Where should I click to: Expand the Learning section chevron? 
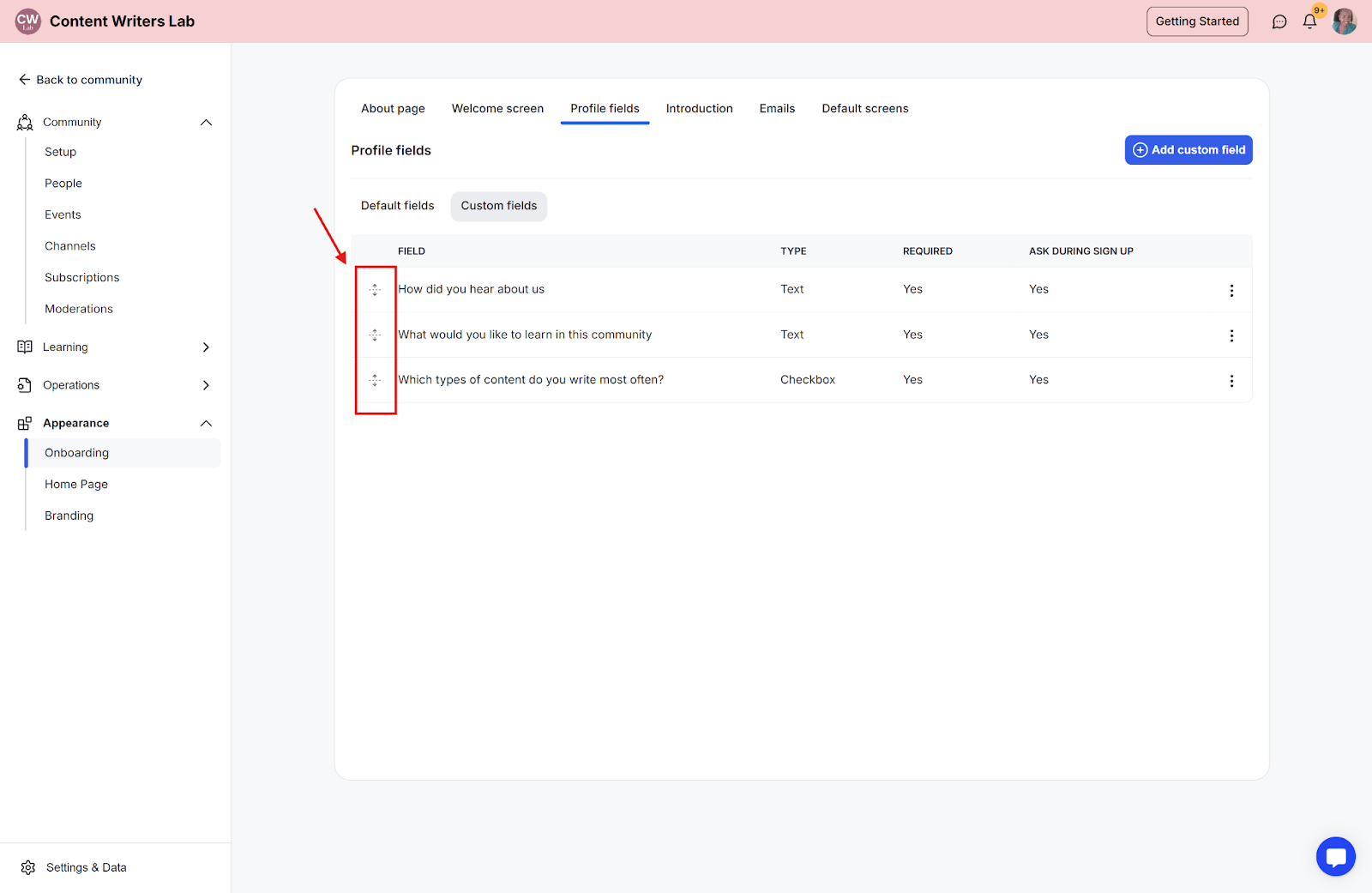206,347
